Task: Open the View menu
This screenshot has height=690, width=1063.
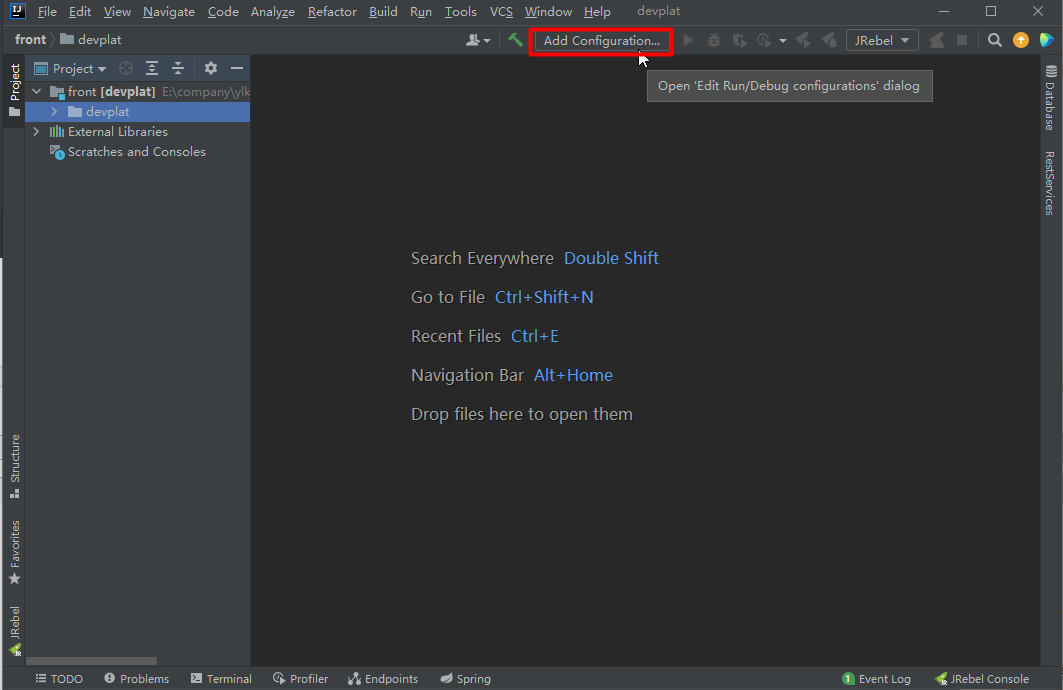Action: [117, 12]
